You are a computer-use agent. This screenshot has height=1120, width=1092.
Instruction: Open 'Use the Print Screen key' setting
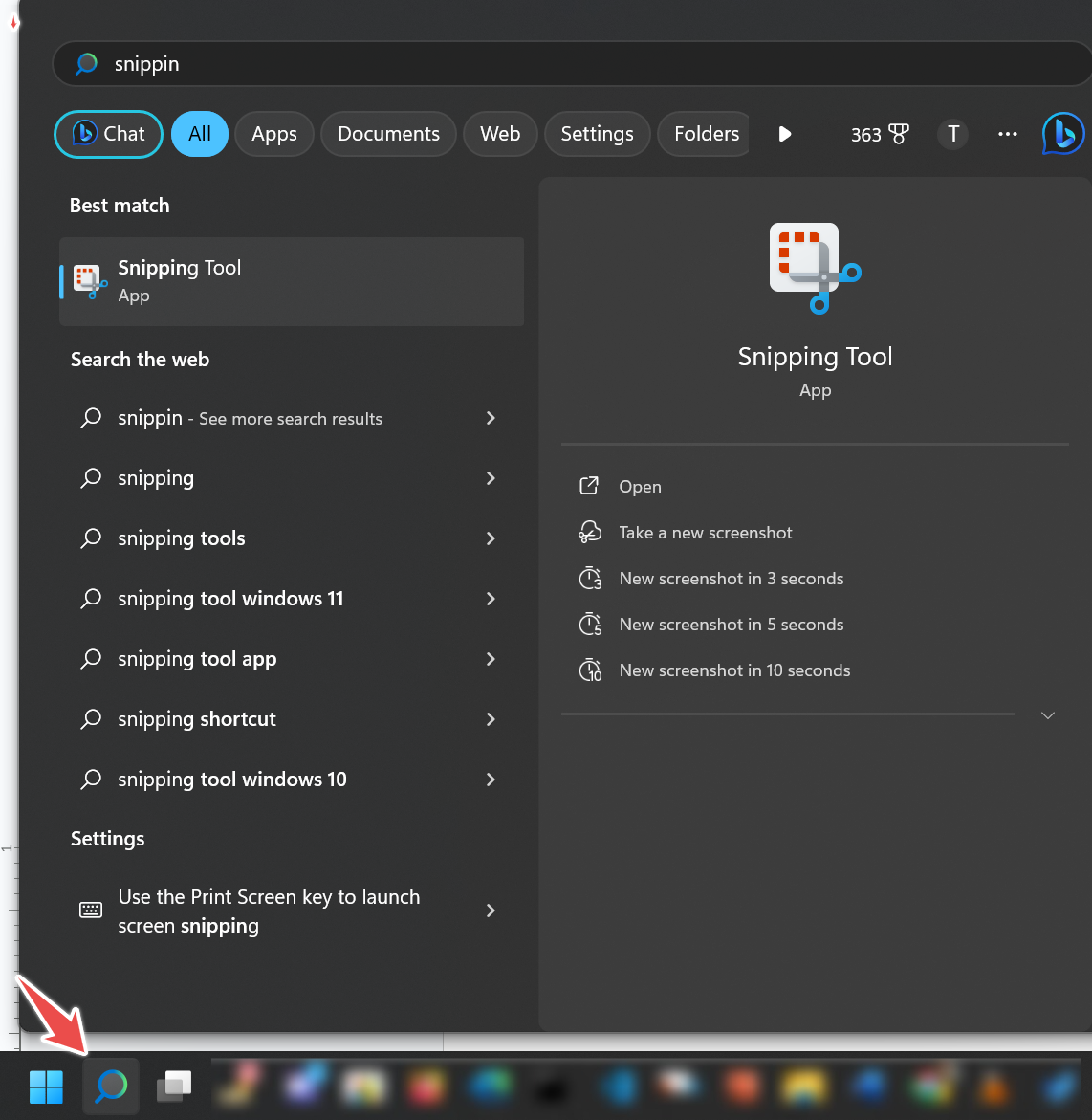pyautogui.click(x=292, y=911)
